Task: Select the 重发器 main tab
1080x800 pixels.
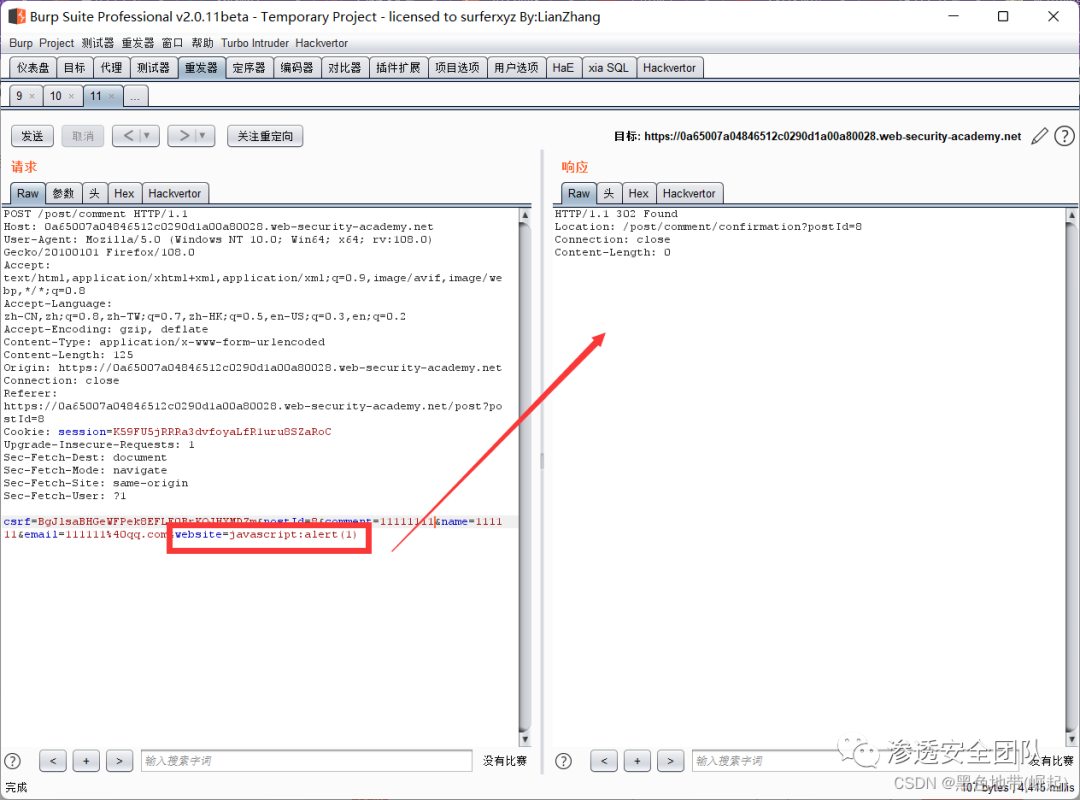Action: 201,68
